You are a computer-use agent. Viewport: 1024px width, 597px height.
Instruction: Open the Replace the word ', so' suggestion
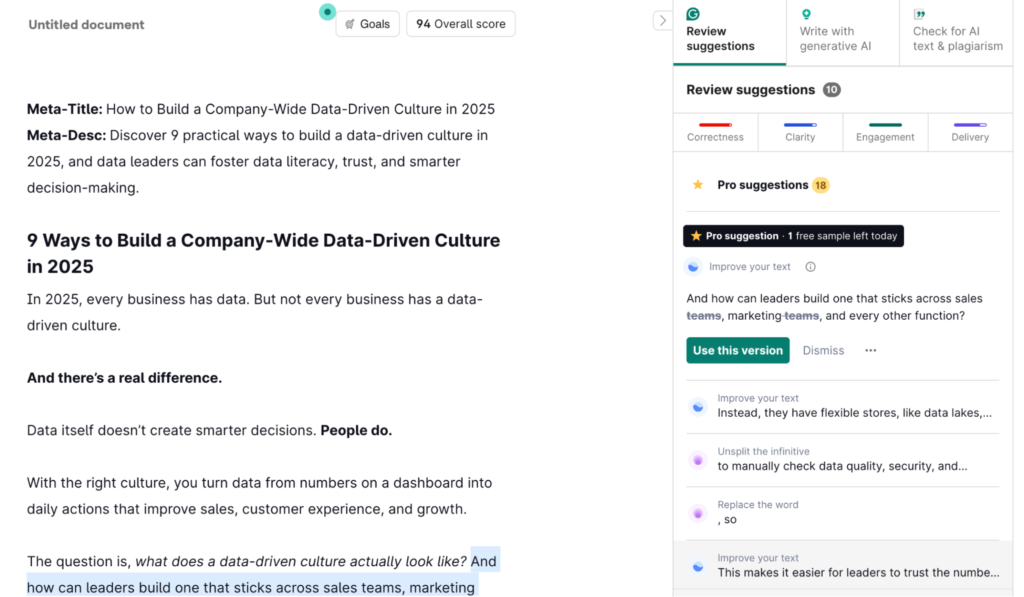[842, 513]
